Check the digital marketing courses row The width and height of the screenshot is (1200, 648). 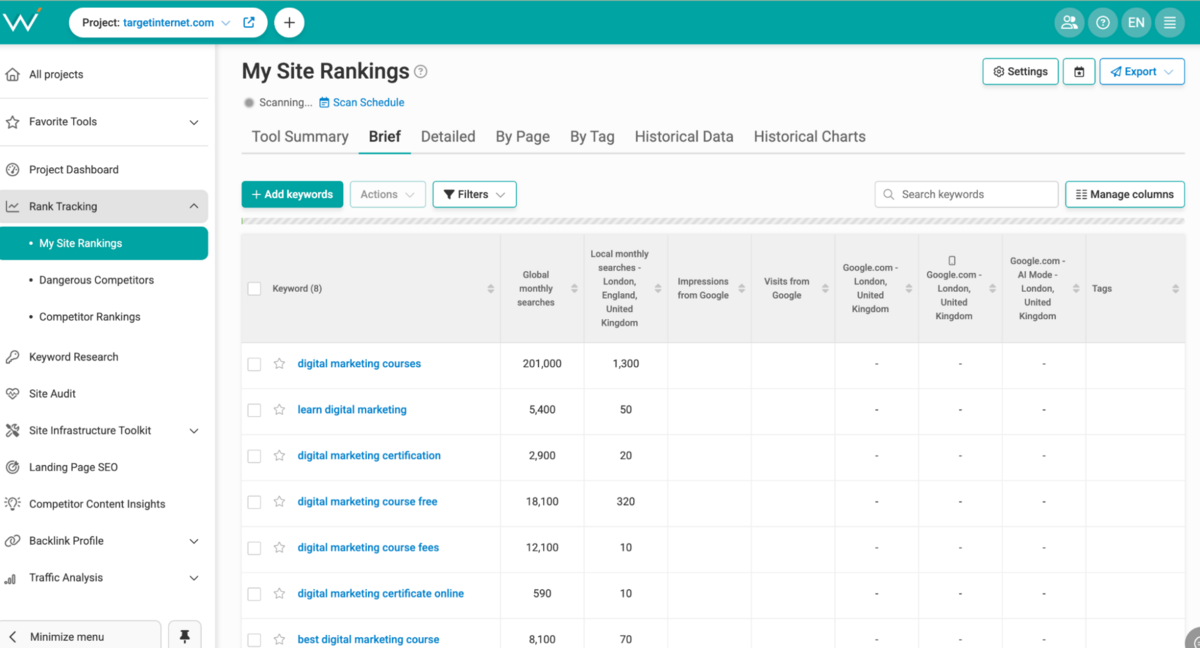click(254, 364)
